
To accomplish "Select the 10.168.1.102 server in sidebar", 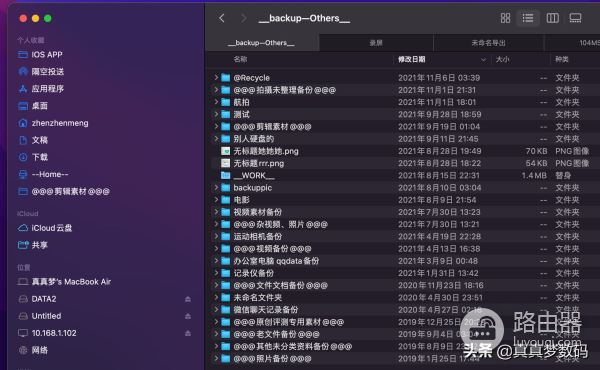I will point(54,333).
